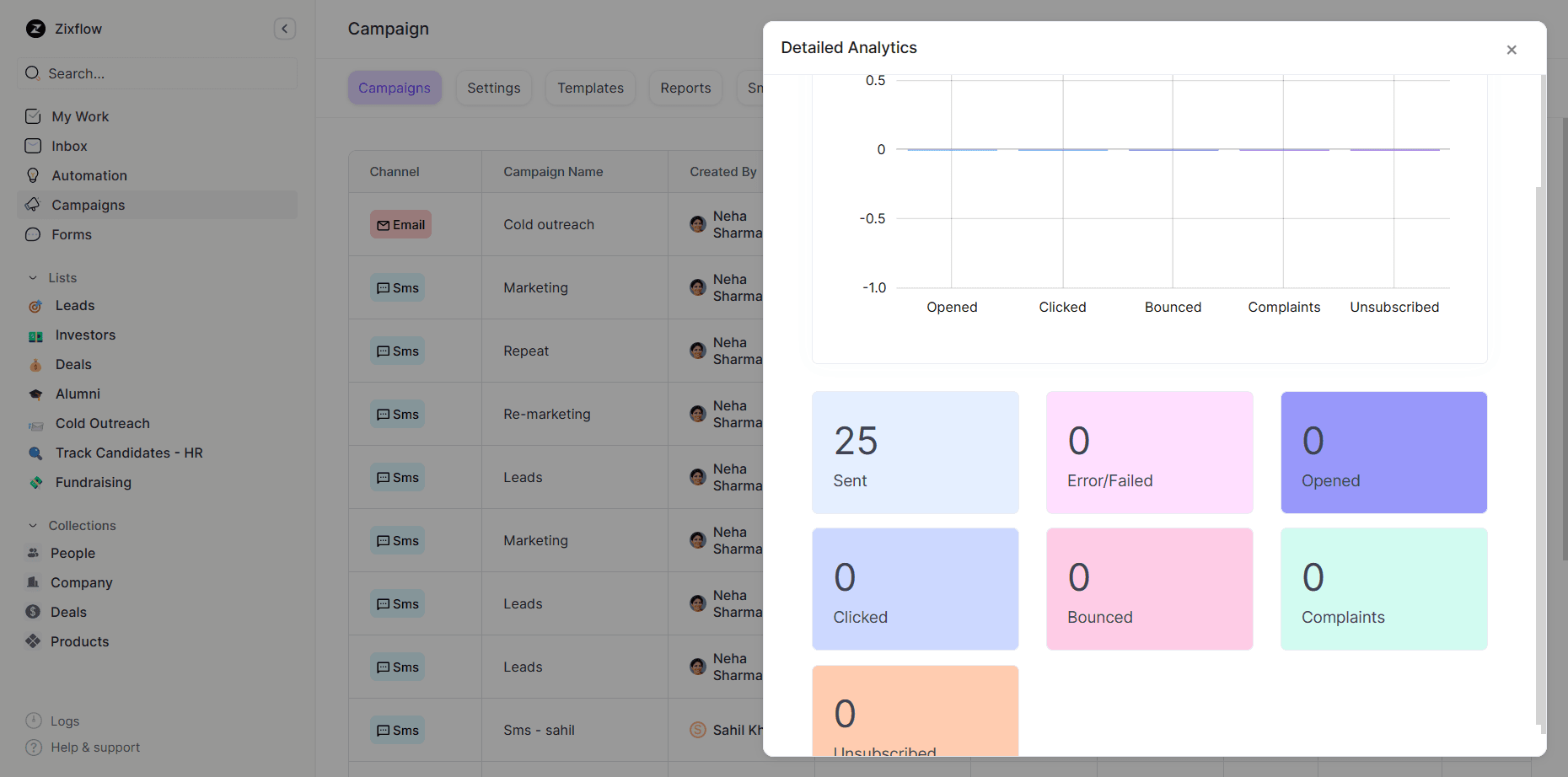The height and width of the screenshot is (777, 1568).
Task: Switch to the Templates tab
Action: 590,88
